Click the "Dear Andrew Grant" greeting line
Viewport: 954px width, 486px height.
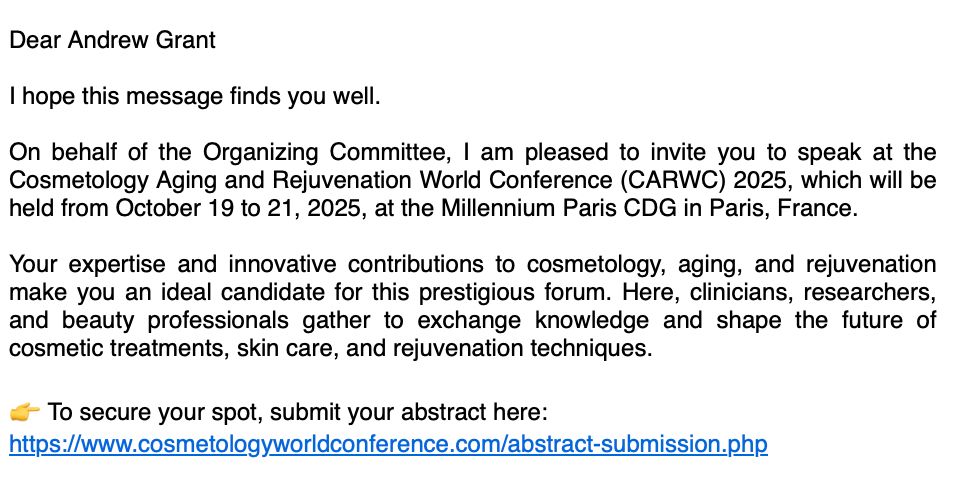(x=113, y=40)
